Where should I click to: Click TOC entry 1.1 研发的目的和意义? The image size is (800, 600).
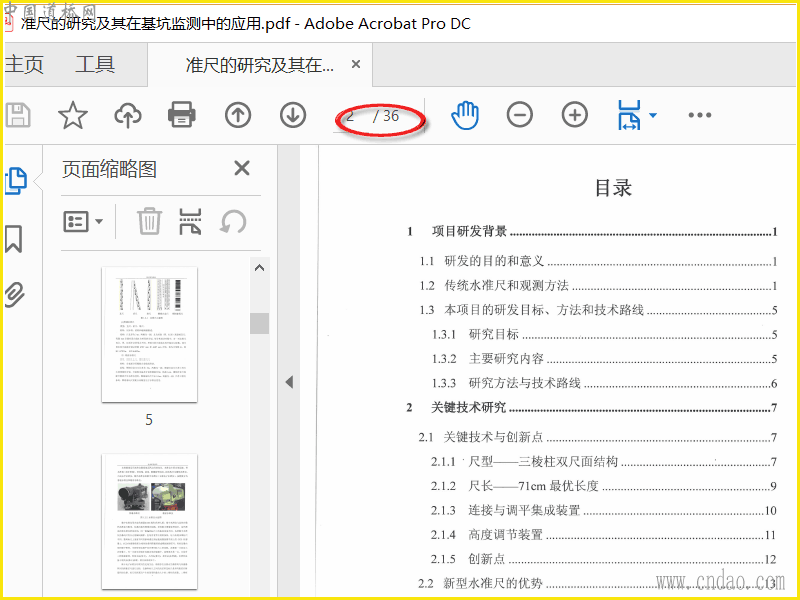coord(598,261)
